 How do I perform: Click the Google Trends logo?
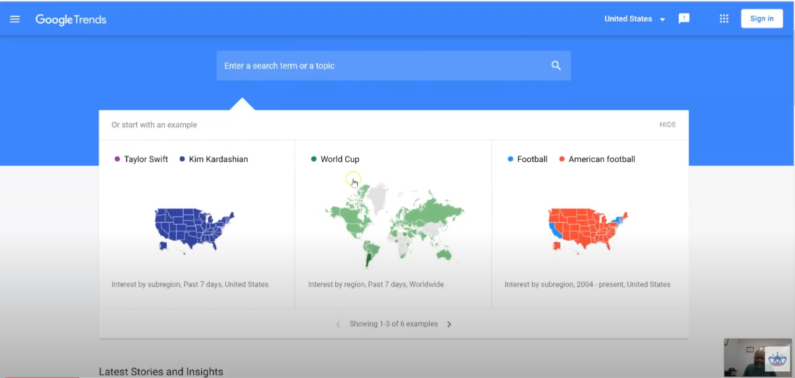coord(70,20)
